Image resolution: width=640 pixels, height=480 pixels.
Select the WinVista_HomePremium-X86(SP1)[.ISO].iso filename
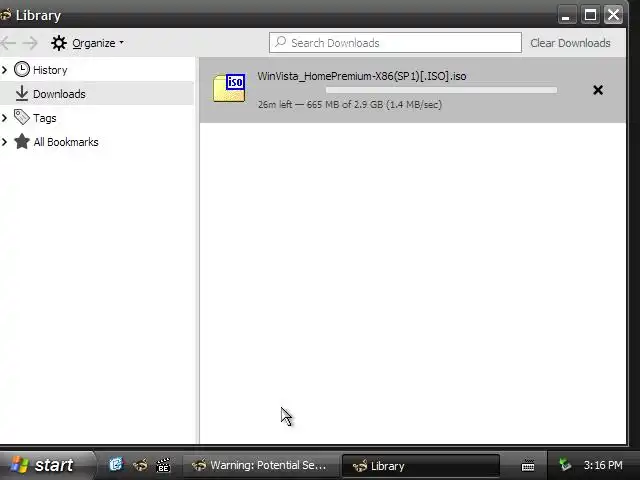coord(362,76)
